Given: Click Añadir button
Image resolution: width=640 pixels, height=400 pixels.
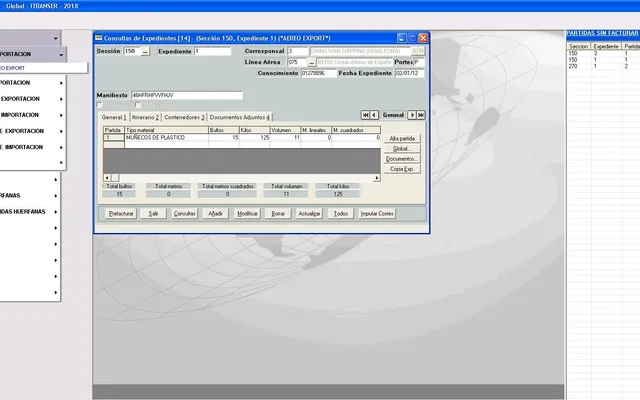Looking at the screenshot, I should click(216, 213).
